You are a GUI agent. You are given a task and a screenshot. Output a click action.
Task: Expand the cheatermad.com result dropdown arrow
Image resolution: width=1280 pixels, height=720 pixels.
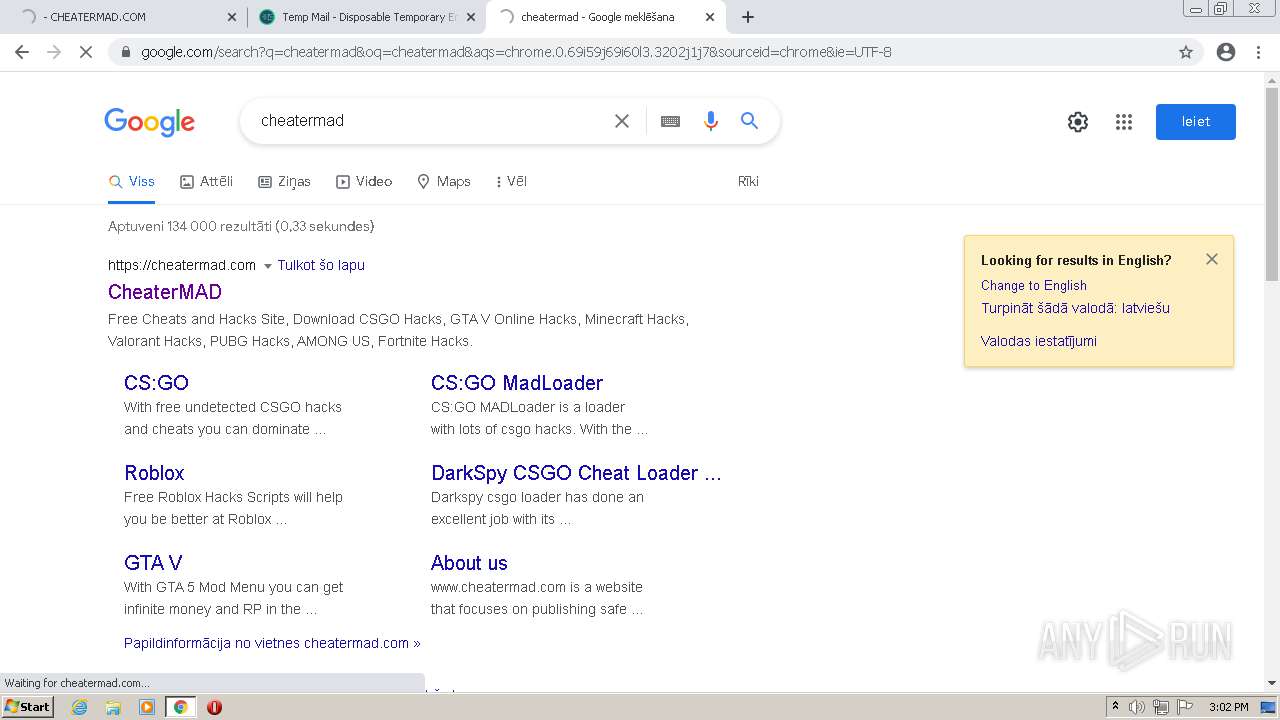(x=267, y=266)
